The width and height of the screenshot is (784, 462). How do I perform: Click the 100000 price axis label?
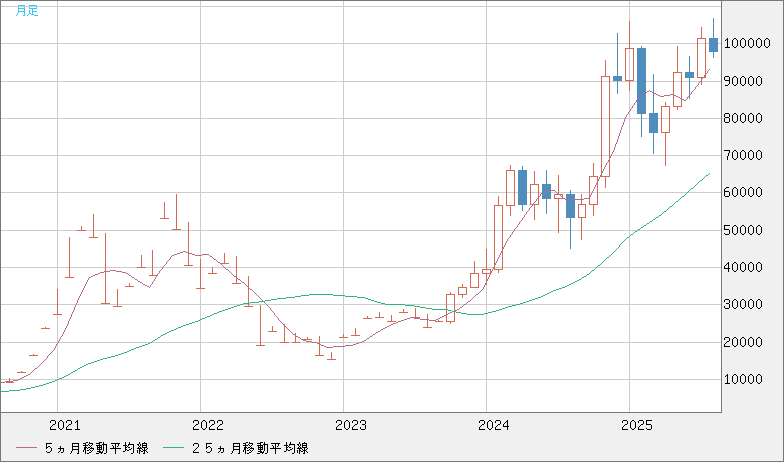(x=747, y=44)
